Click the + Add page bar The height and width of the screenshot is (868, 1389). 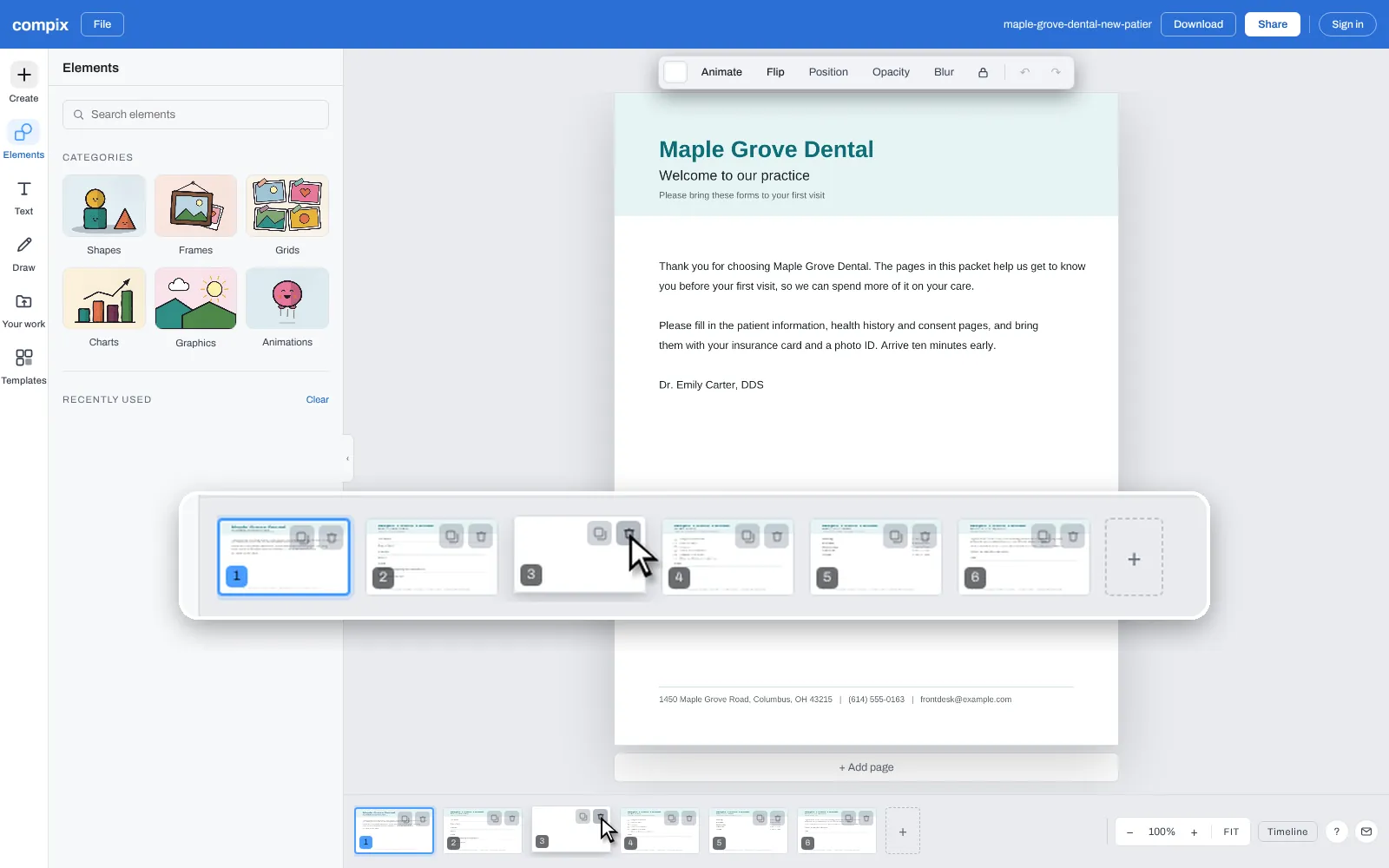[866, 767]
